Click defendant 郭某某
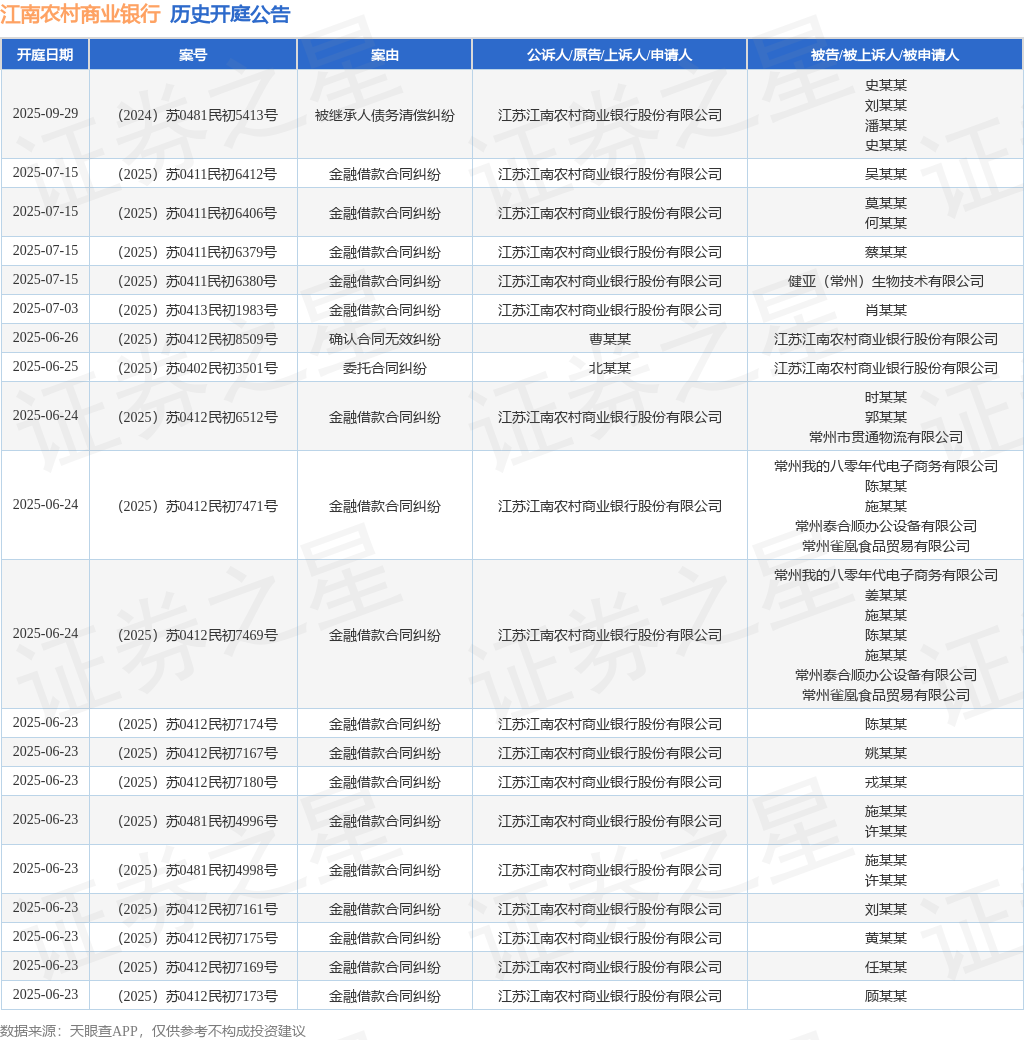 coord(885,418)
